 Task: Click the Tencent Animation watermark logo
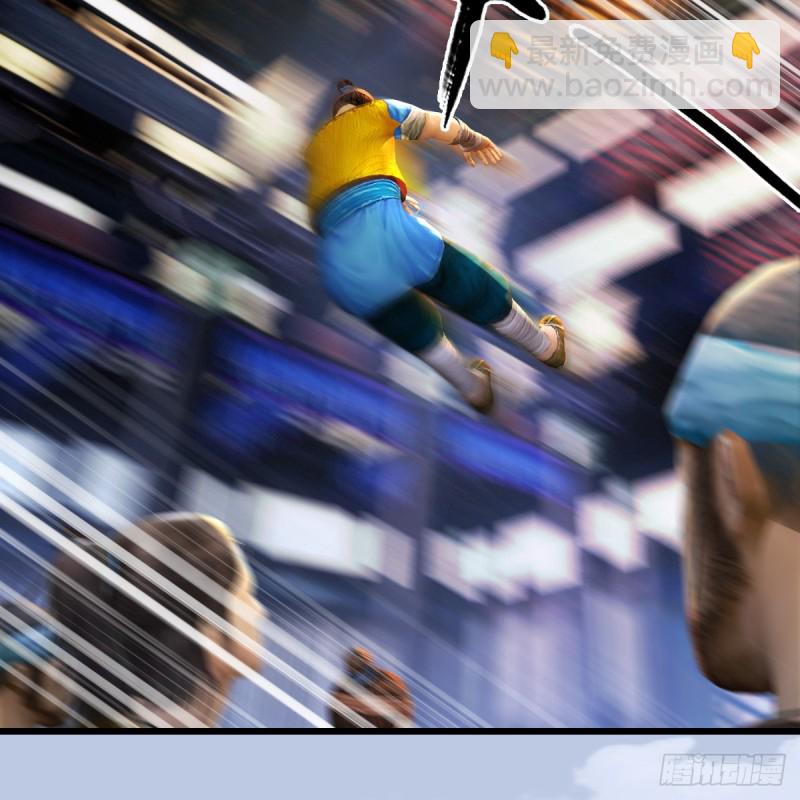pyautogui.click(x=720, y=770)
